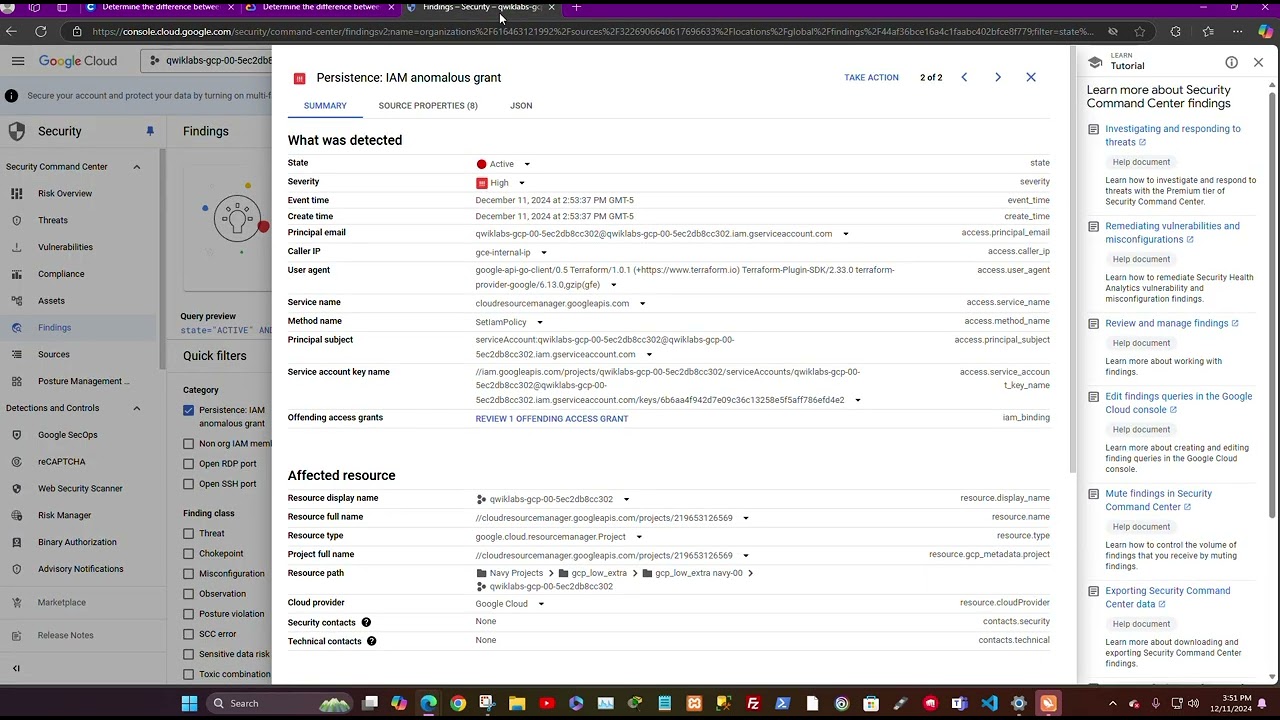Open the State Active dropdown

pos(527,164)
